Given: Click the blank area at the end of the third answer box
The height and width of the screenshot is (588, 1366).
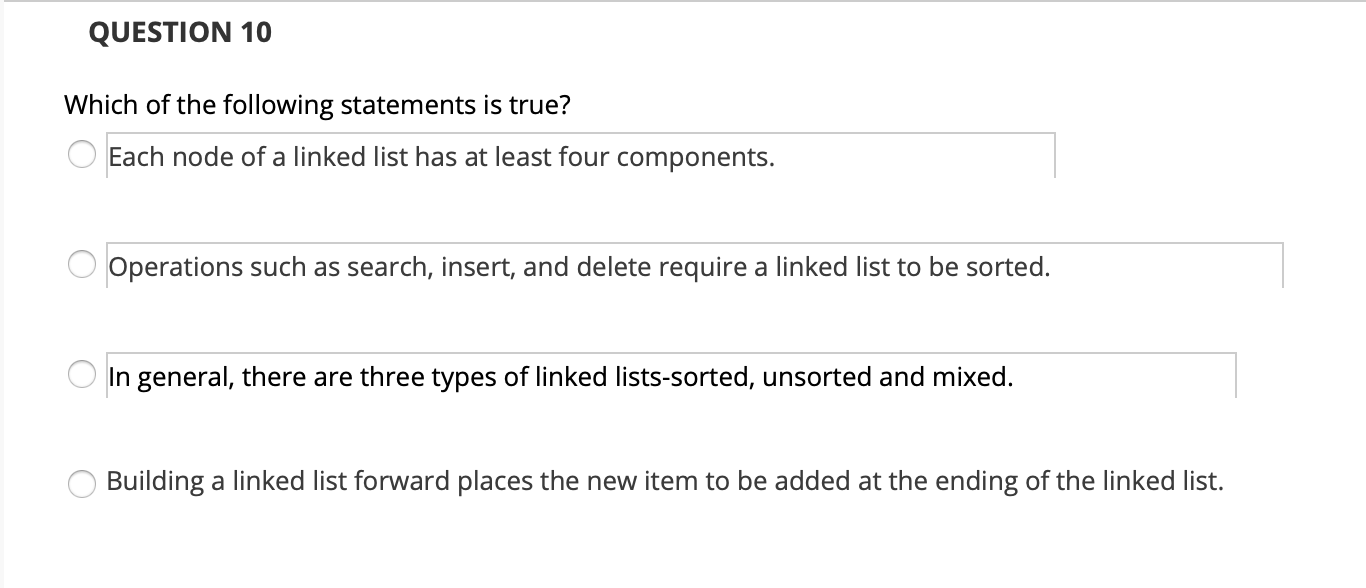Looking at the screenshot, I should pos(1130,377).
